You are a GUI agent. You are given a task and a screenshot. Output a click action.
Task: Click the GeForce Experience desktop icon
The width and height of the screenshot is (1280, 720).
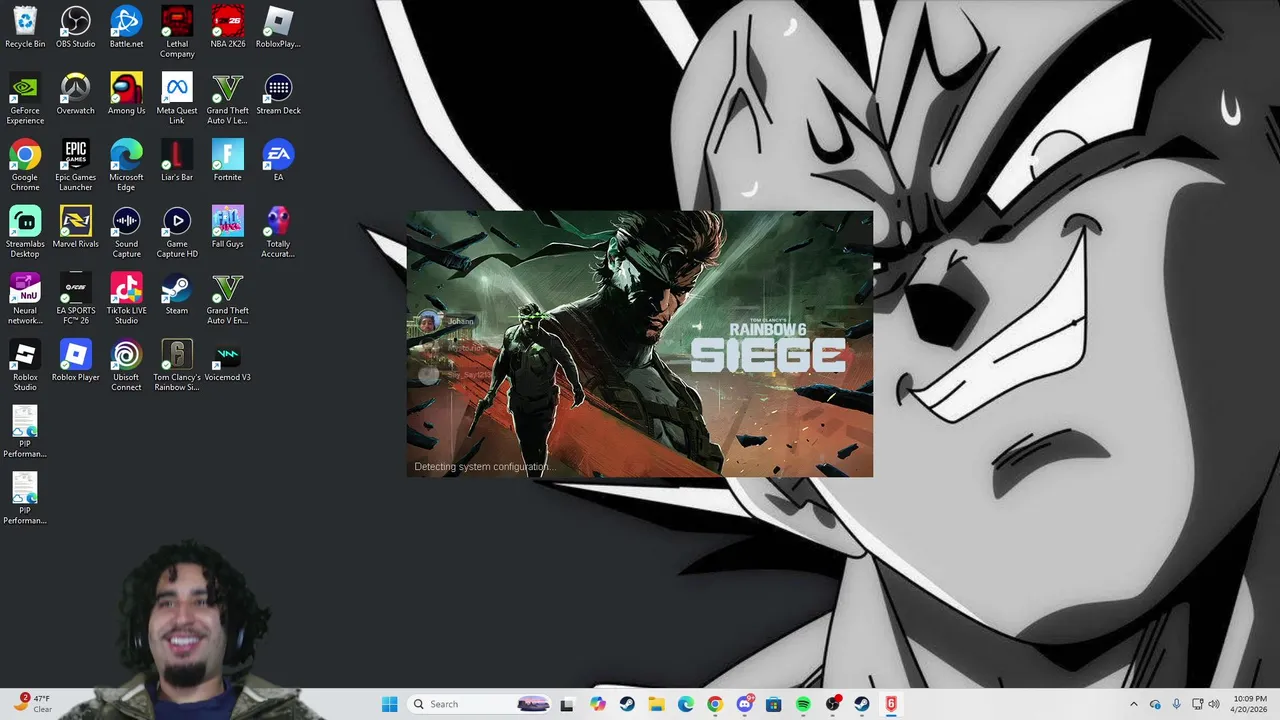point(25,98)
